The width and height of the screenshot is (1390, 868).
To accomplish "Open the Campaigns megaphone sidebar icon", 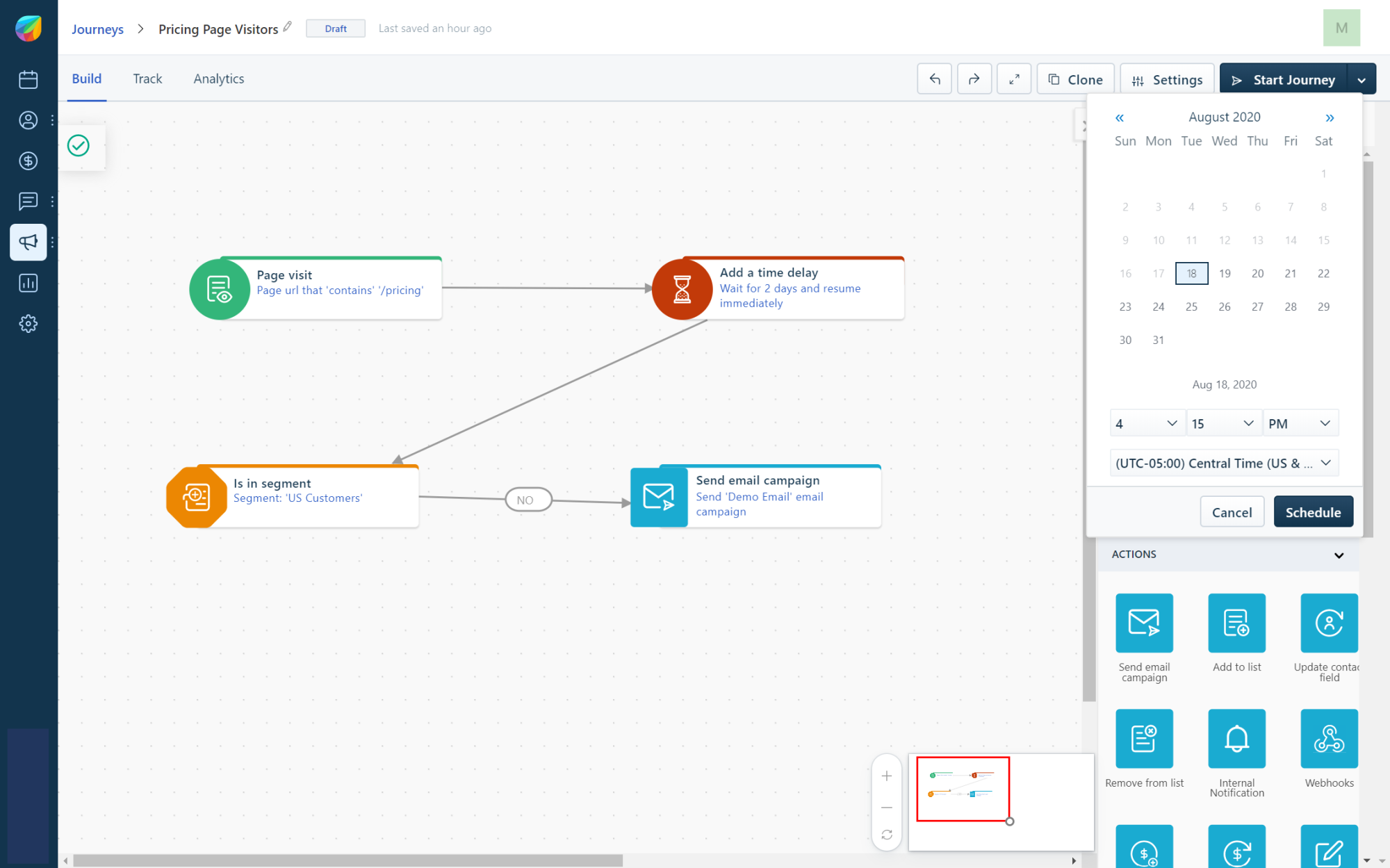I will (28, 242).
